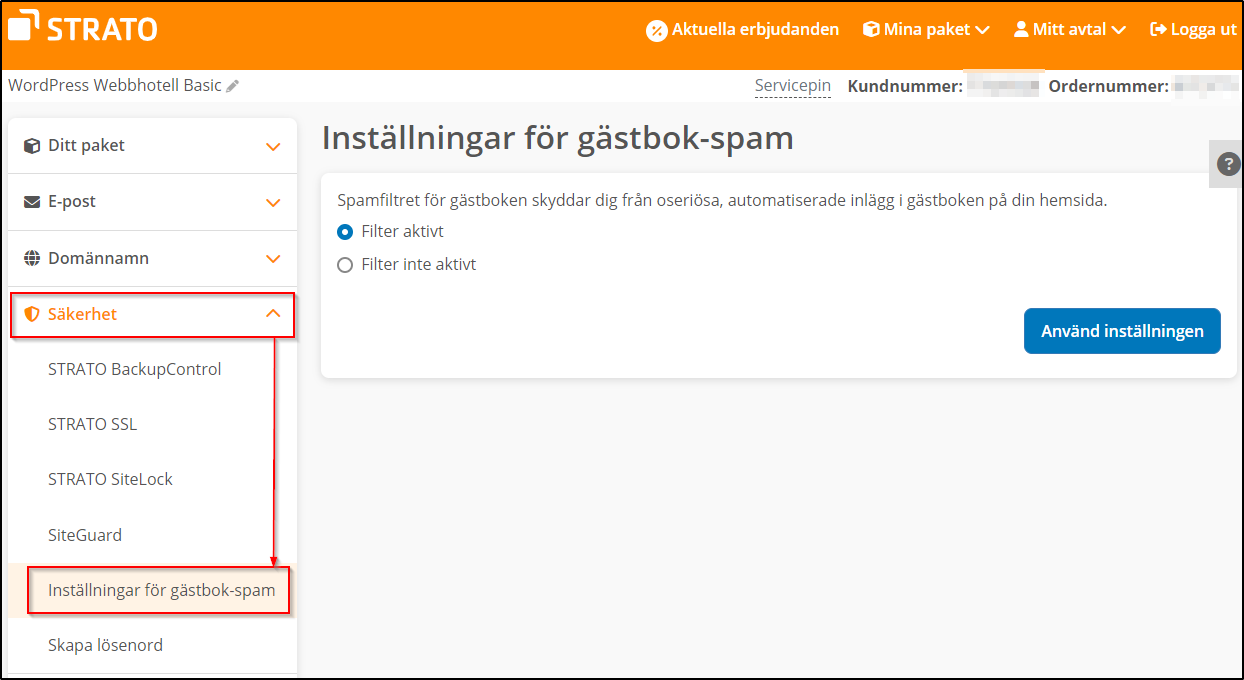Click the discount icon beside Aktuella erbjudanden
The width and height of the screenshot is (1244, 680).
pos(657,29)
